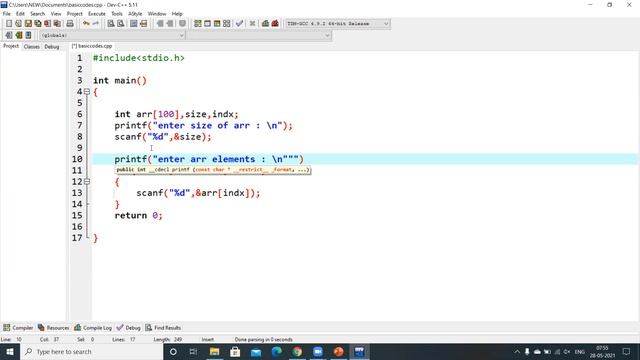Viewport: 640px width, 360px height.
Task: Open the Window menu
Action: click(157, 13)
